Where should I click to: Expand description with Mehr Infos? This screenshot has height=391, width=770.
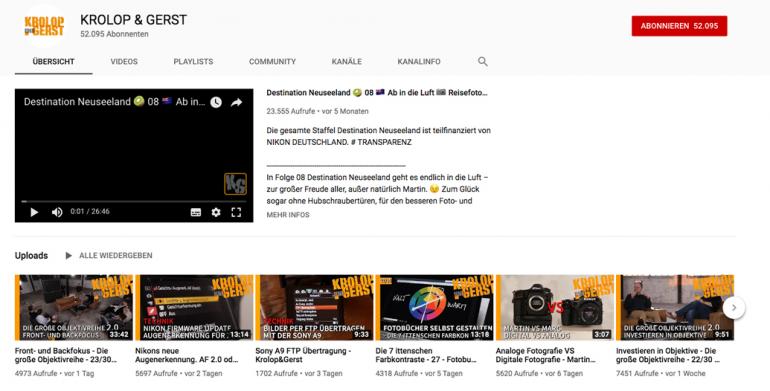point(288,215)
